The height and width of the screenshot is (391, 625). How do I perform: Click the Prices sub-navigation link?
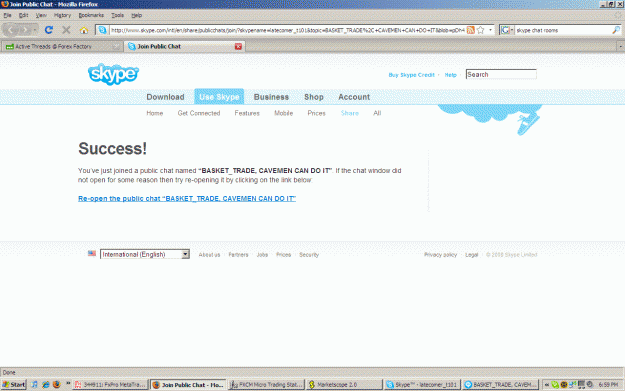tap(316, 113)
